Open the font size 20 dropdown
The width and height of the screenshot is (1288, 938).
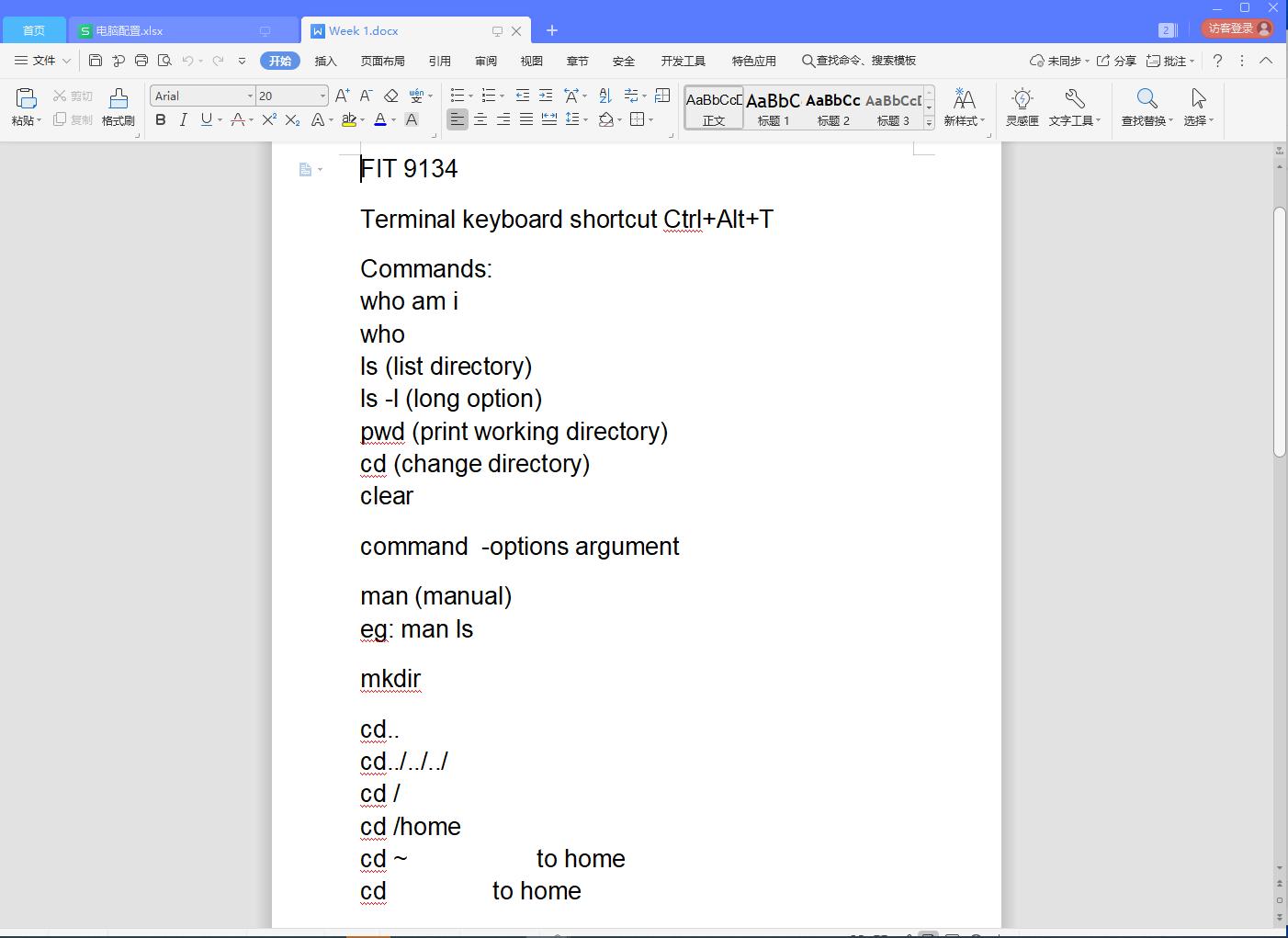tap(322, 96)
